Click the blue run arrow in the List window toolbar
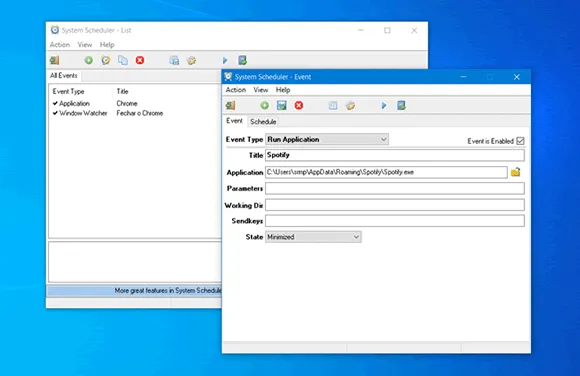The image size is (580, 376). (225, 60)
